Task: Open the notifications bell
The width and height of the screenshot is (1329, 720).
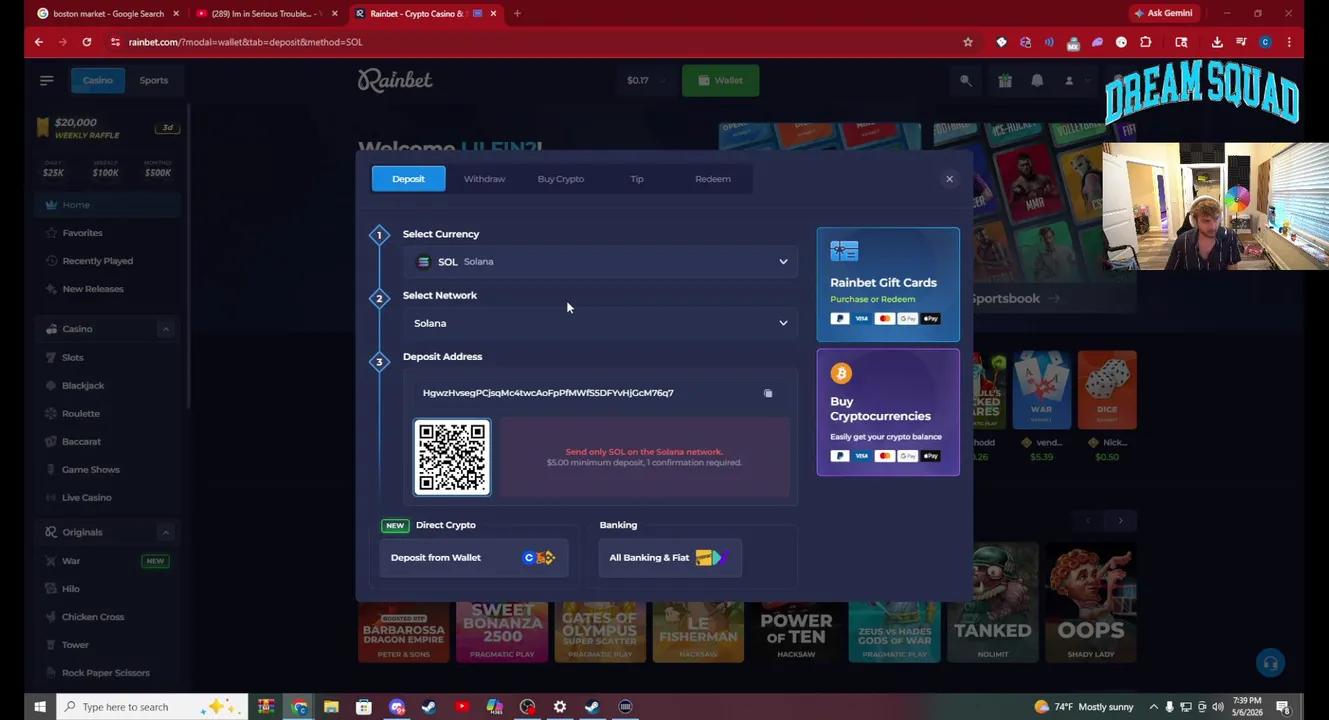Action: tap(1037, 80)
